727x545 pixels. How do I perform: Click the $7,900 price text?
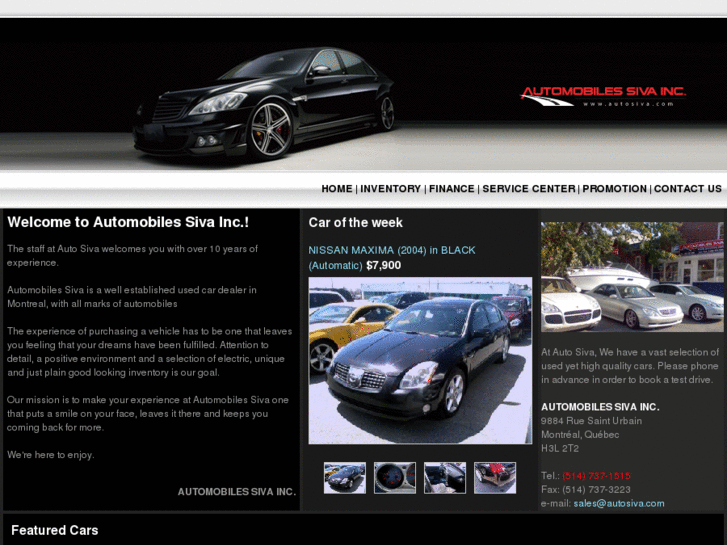[x=383, y=265]
